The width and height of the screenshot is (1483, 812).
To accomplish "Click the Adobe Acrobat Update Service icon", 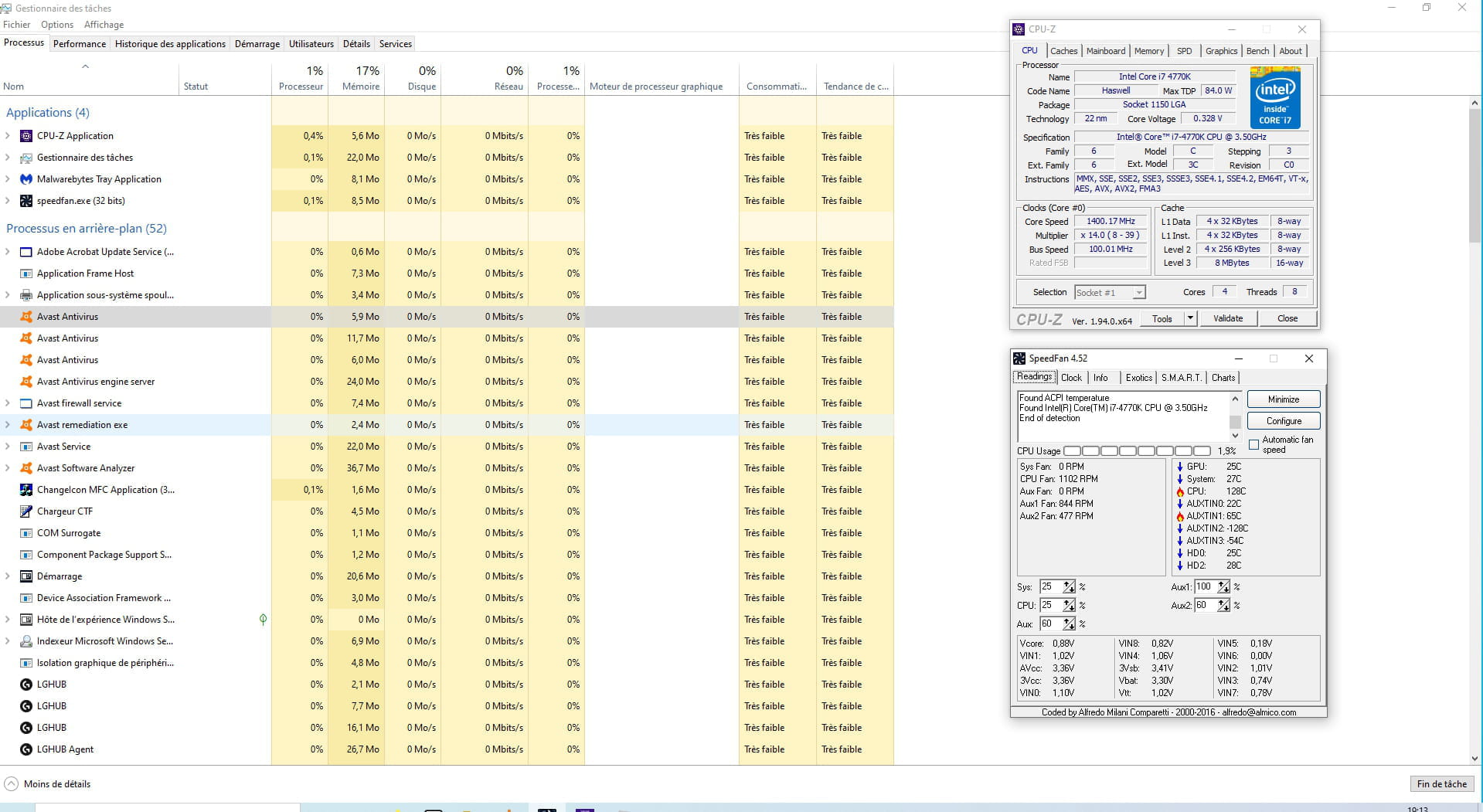I will point(26,252).
